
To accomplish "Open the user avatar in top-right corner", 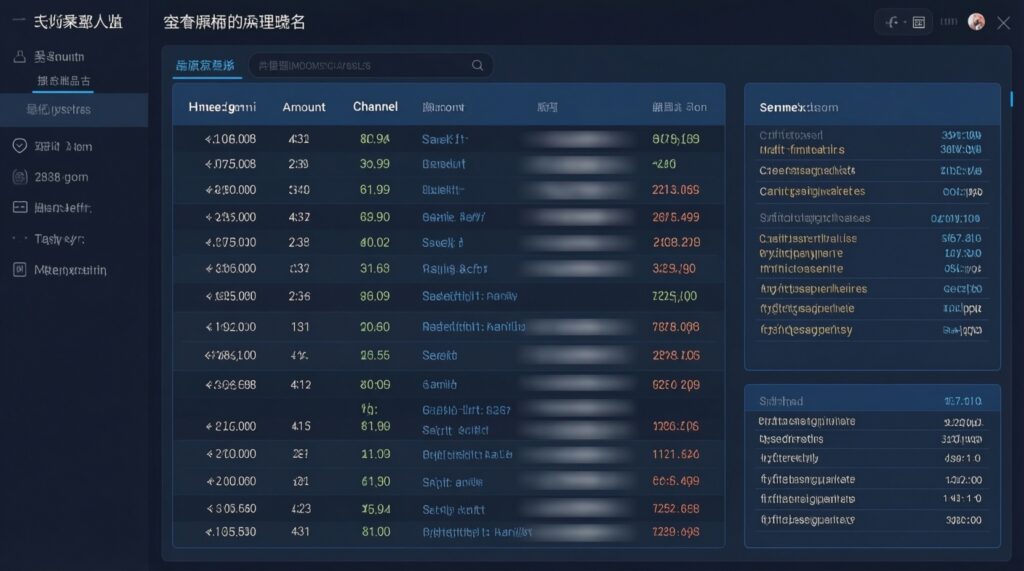I will [976, 22].
